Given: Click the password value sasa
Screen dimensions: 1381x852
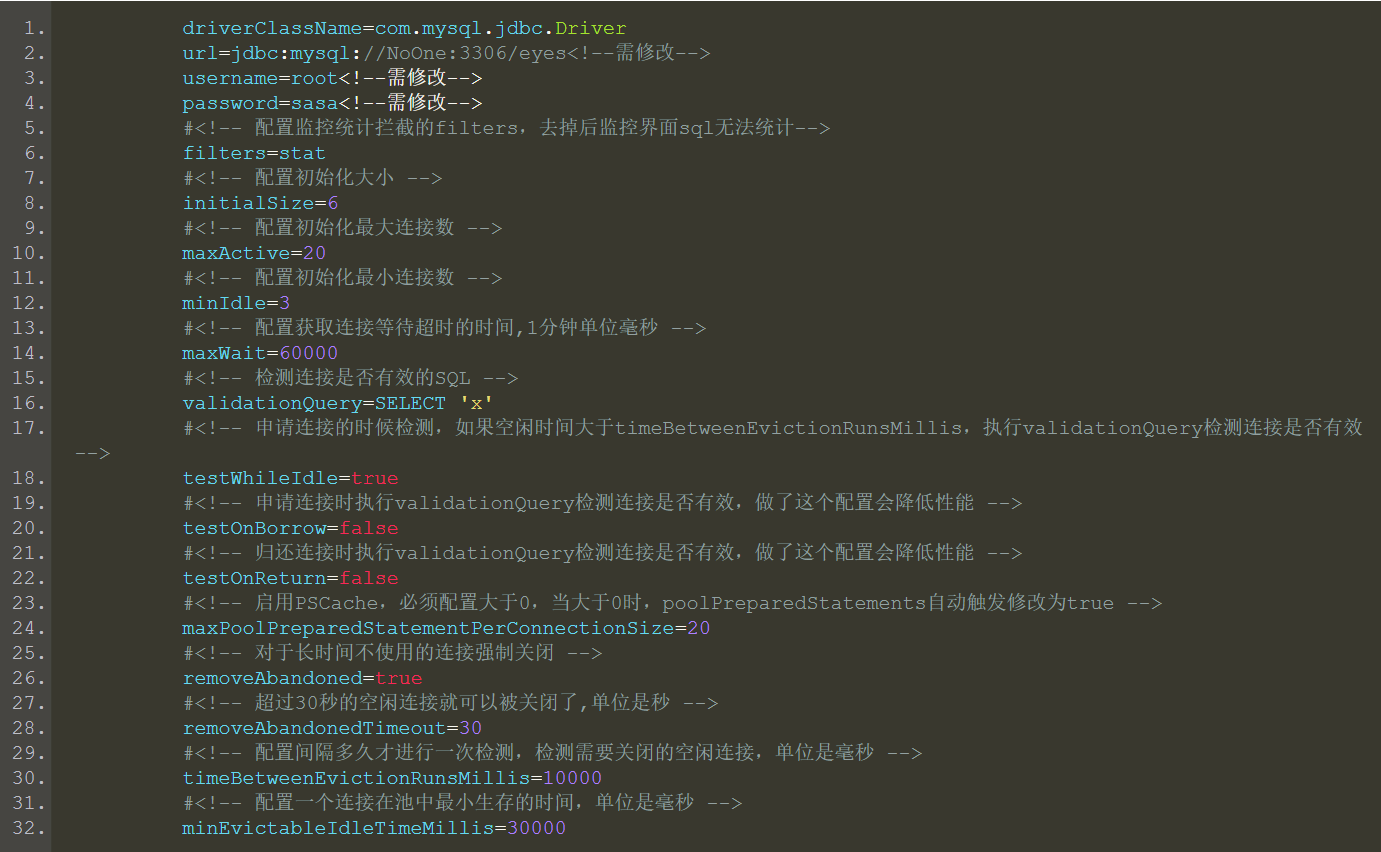Looking at the screenshot, I should point(315,102).
